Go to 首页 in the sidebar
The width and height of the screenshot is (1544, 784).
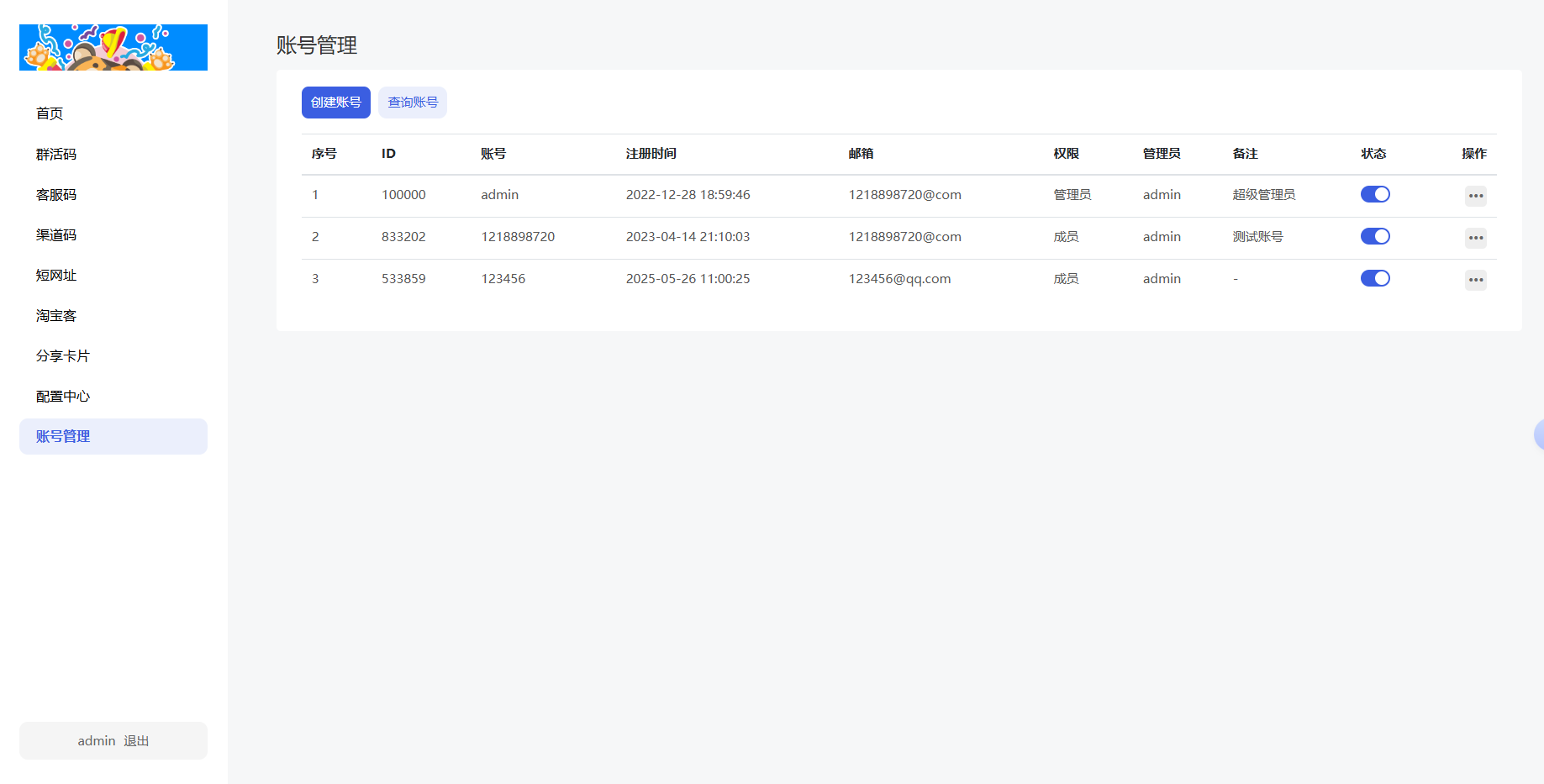tap(50, 113)
